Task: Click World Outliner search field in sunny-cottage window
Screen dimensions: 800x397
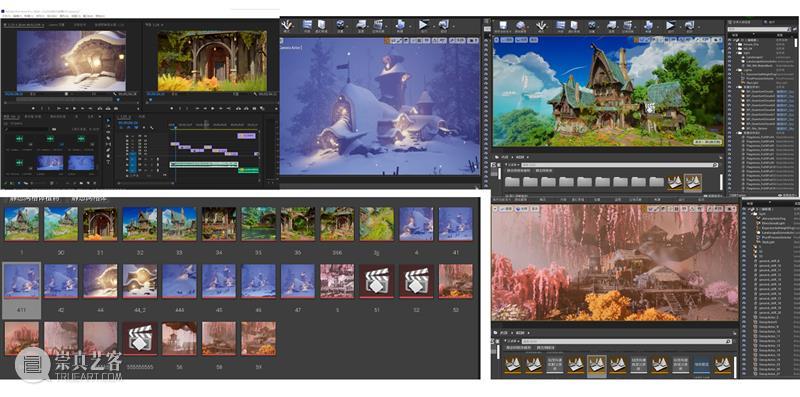Action: pyautogui.click(x=758, y=29)
